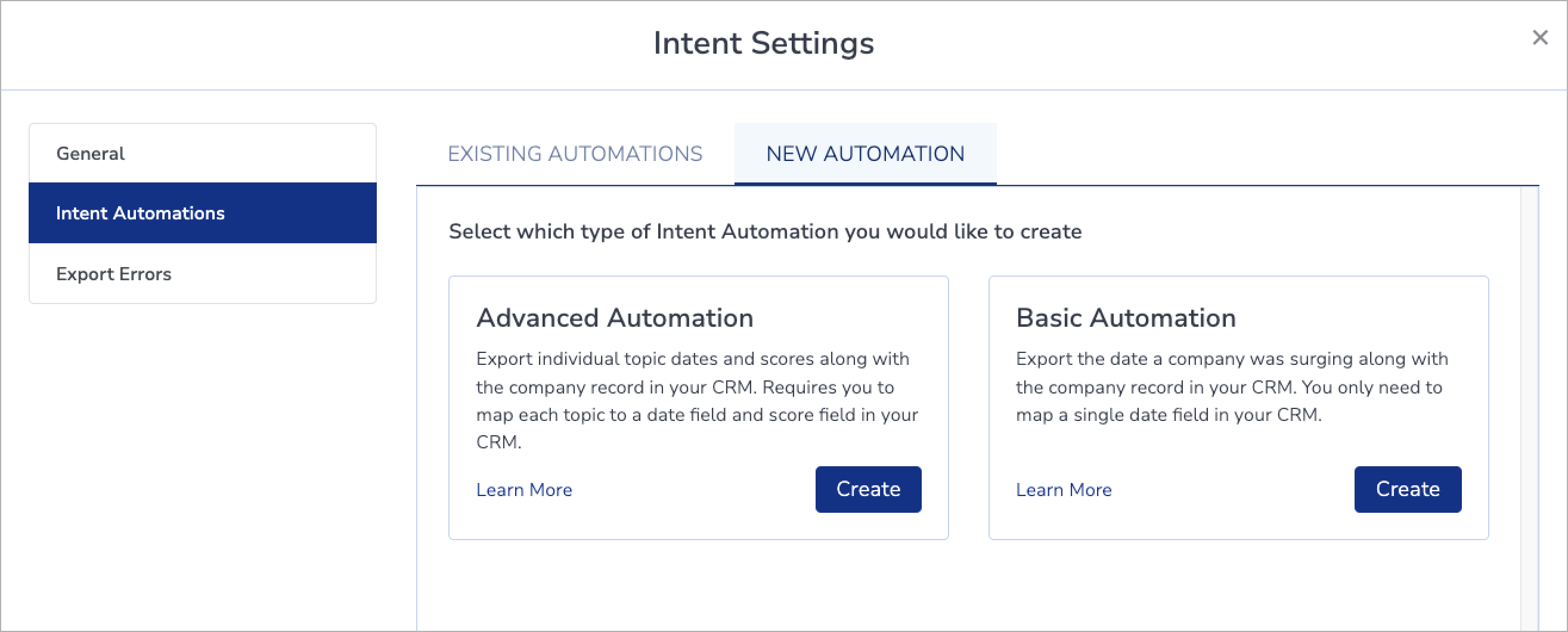Select the New Automation tab

(x=865, y=153)
